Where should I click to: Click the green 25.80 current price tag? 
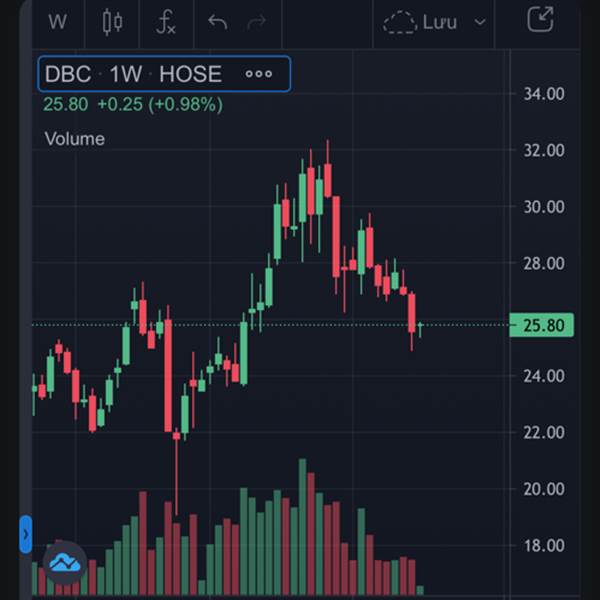pos(541,325)
